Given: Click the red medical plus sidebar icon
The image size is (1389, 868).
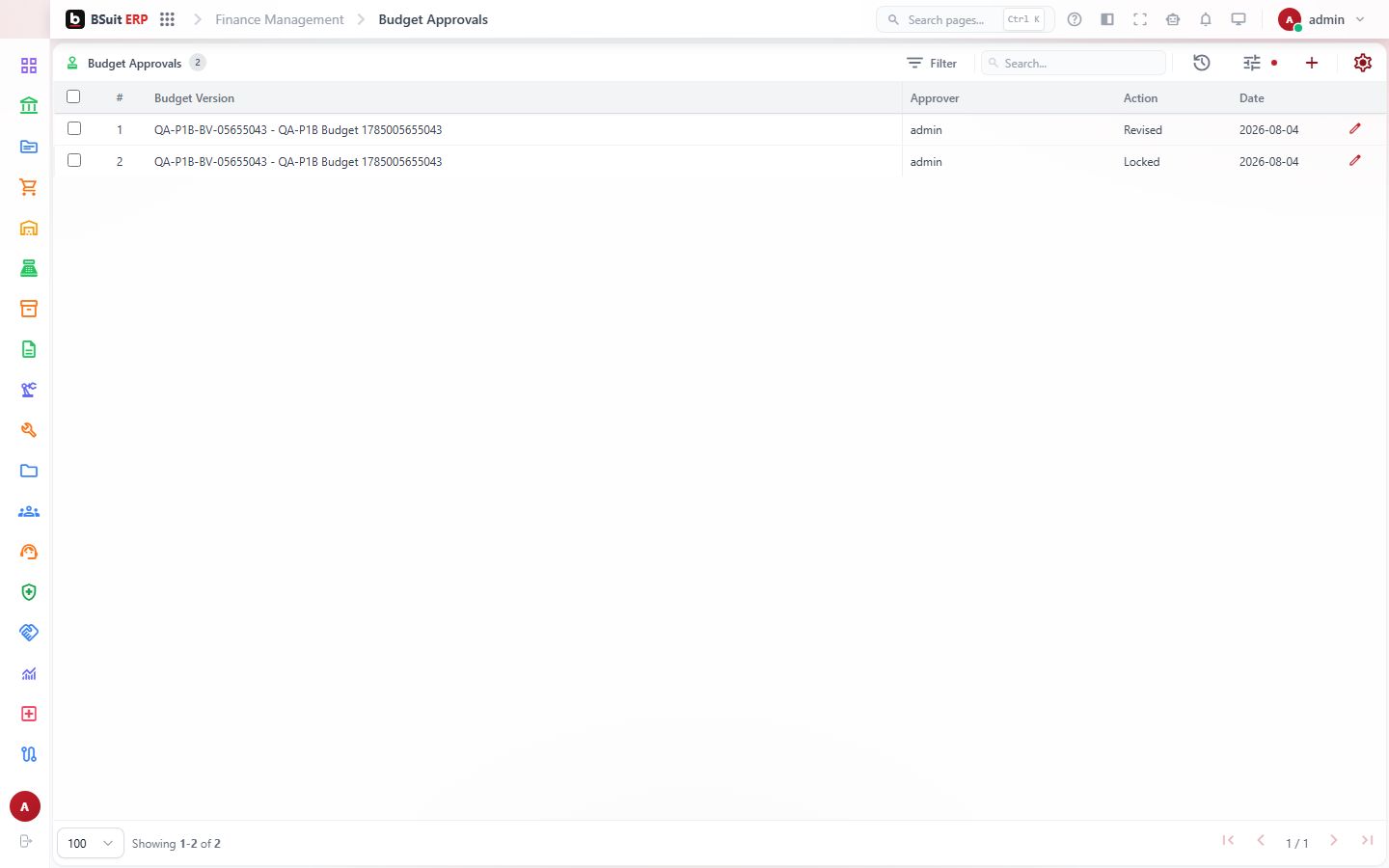Looking at the screenshot, I should 29,714.
